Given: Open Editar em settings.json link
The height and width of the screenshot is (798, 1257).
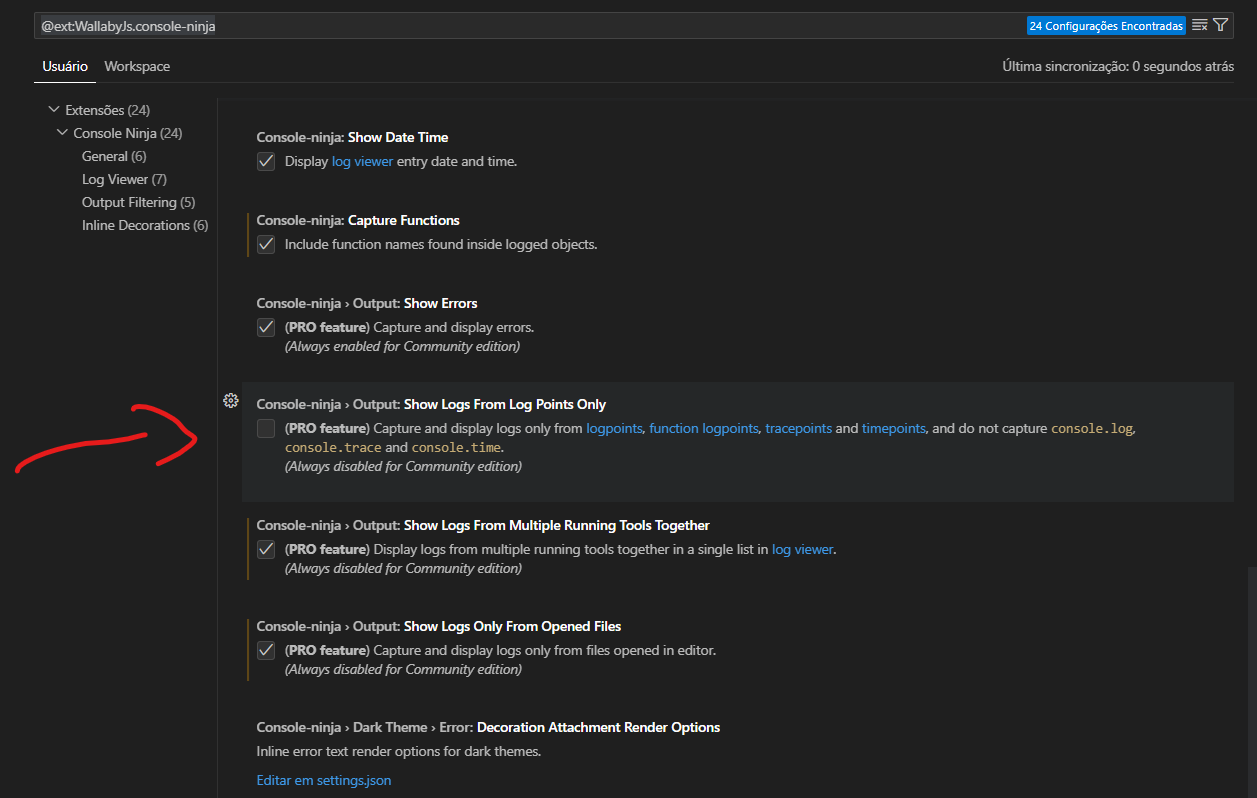Looking at the screenshot, I should [323, 779].
